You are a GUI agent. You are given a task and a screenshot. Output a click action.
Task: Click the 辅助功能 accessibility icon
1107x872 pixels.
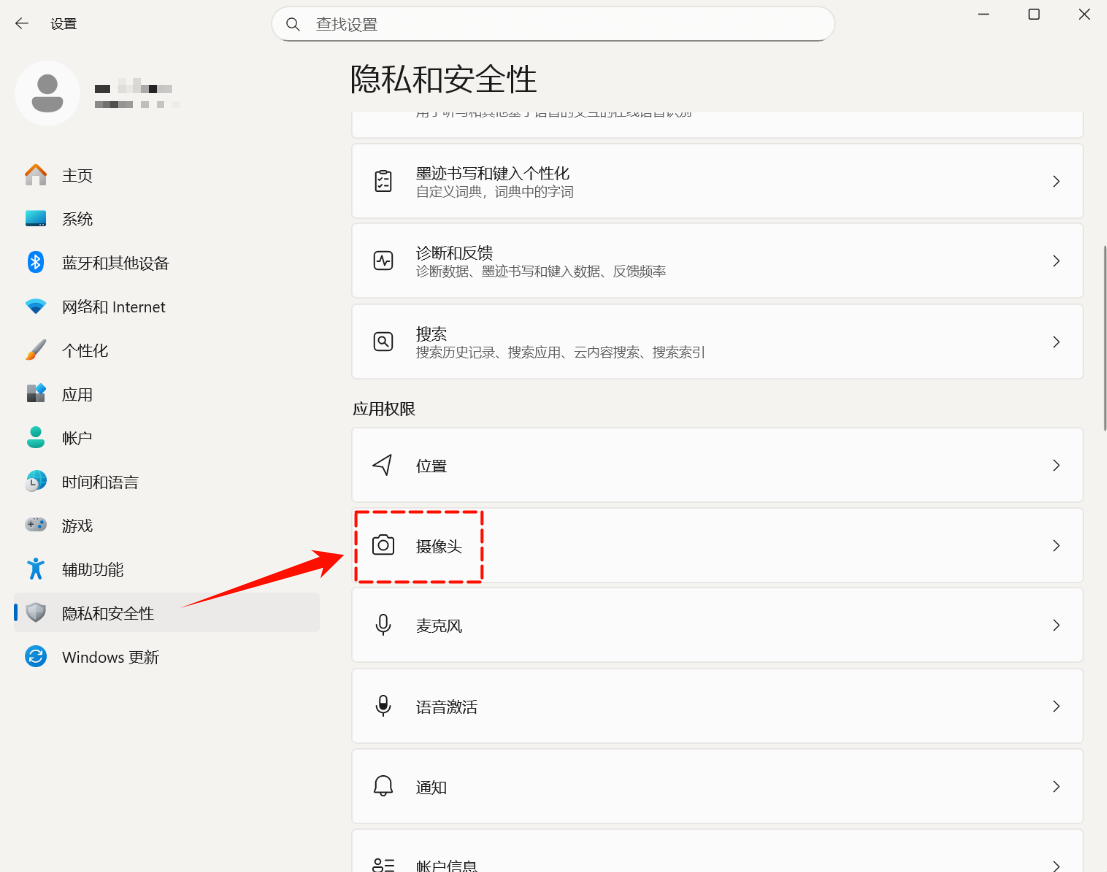33,569
